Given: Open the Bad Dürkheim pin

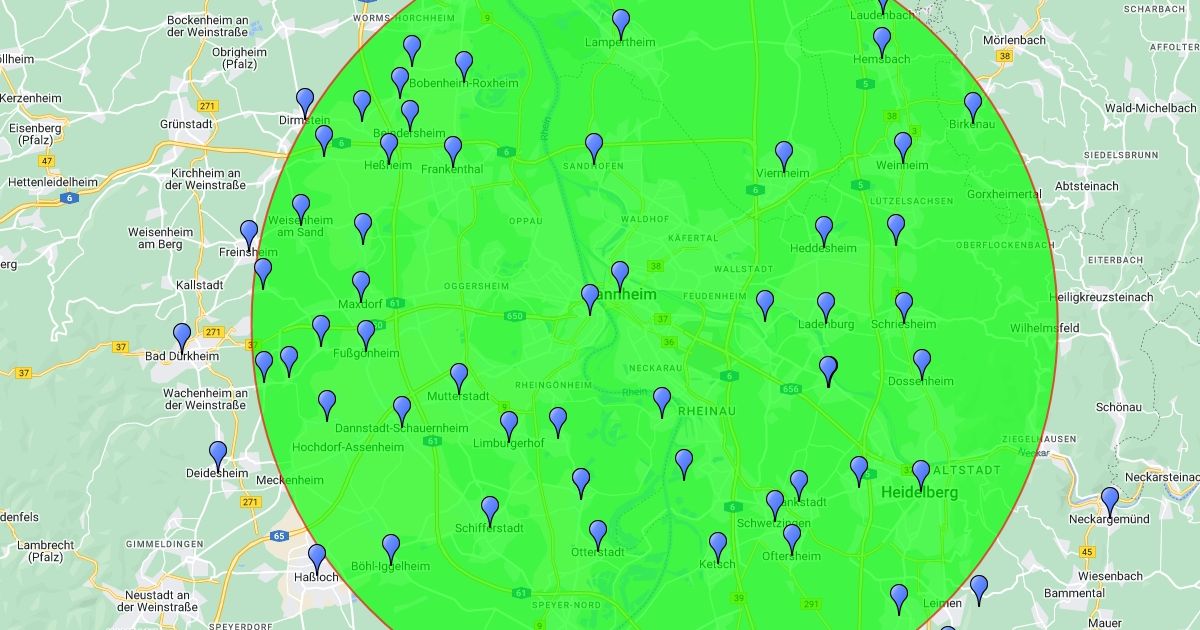Looking at the screenshot, I should (182, 338).
